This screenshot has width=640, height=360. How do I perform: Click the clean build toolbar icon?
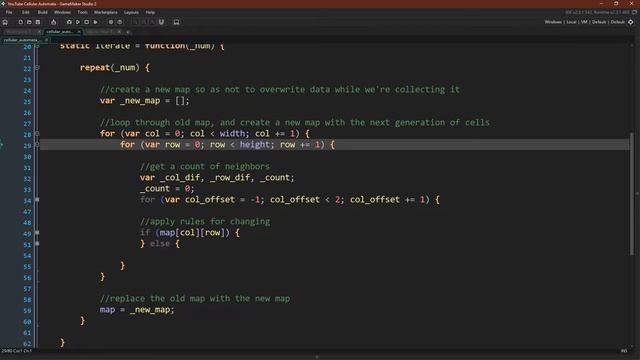pos(96,22)
